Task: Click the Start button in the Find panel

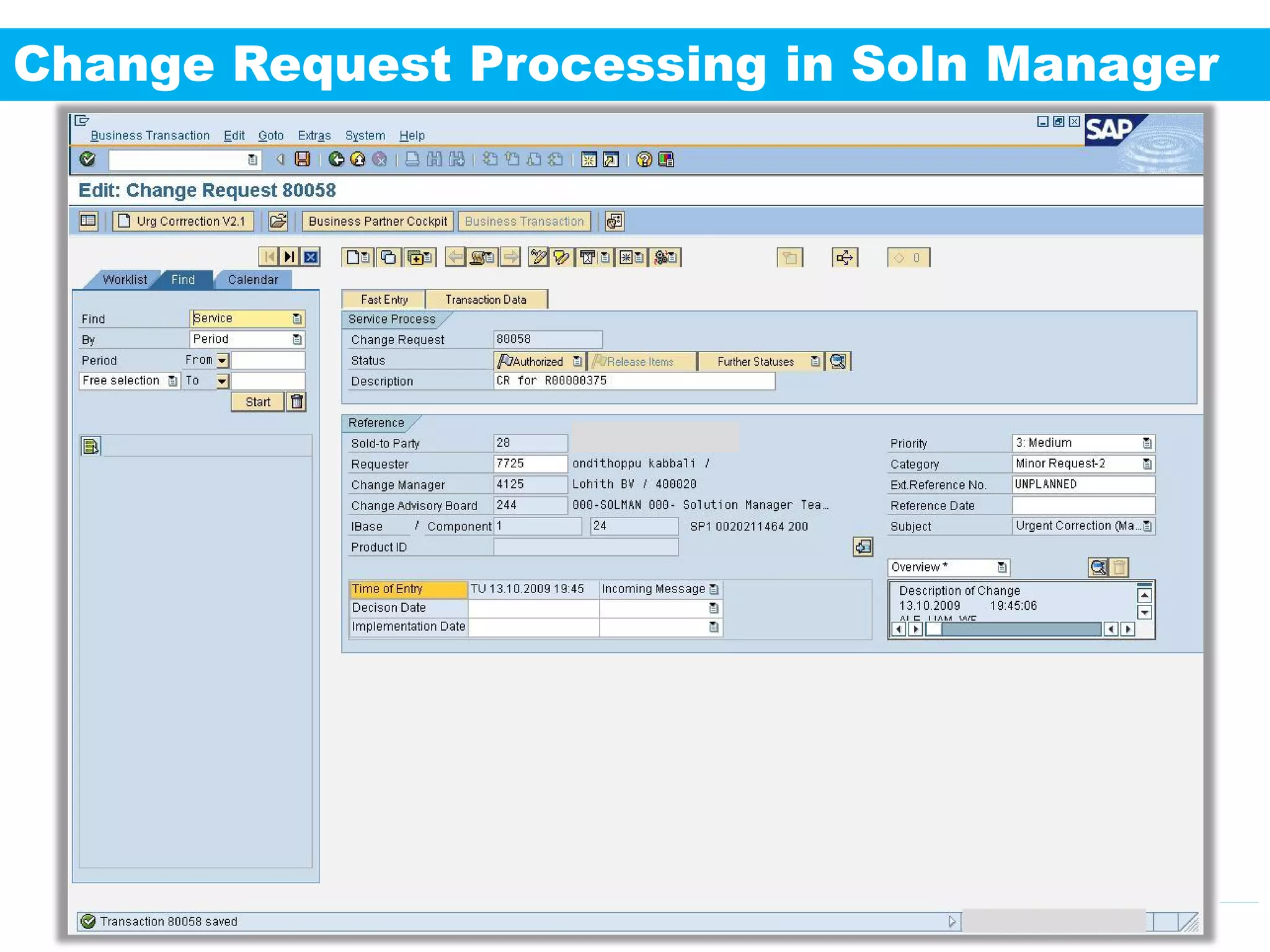Action: point(257,402)
